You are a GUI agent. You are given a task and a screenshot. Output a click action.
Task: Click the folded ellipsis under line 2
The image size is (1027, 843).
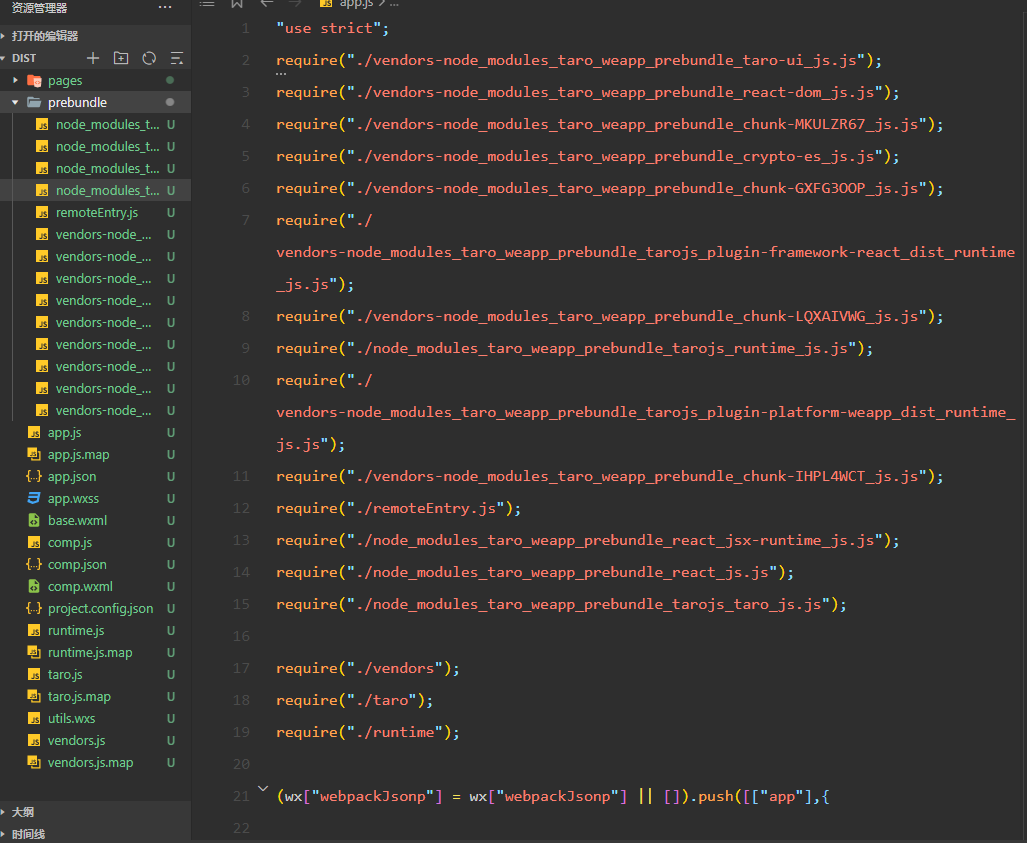[x=281, y=75]
